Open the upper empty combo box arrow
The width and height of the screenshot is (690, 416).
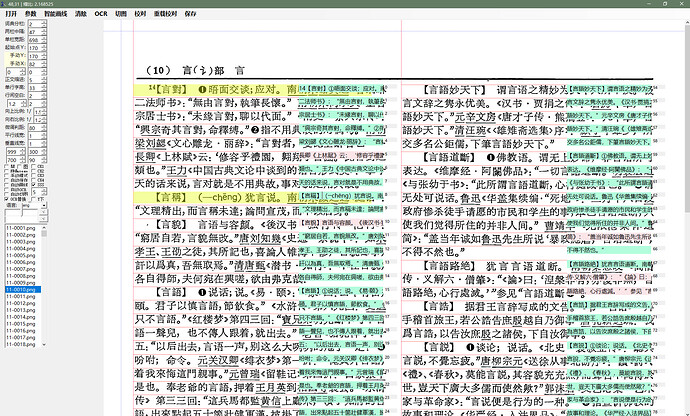pyautogui.click(x=43, y=212)
